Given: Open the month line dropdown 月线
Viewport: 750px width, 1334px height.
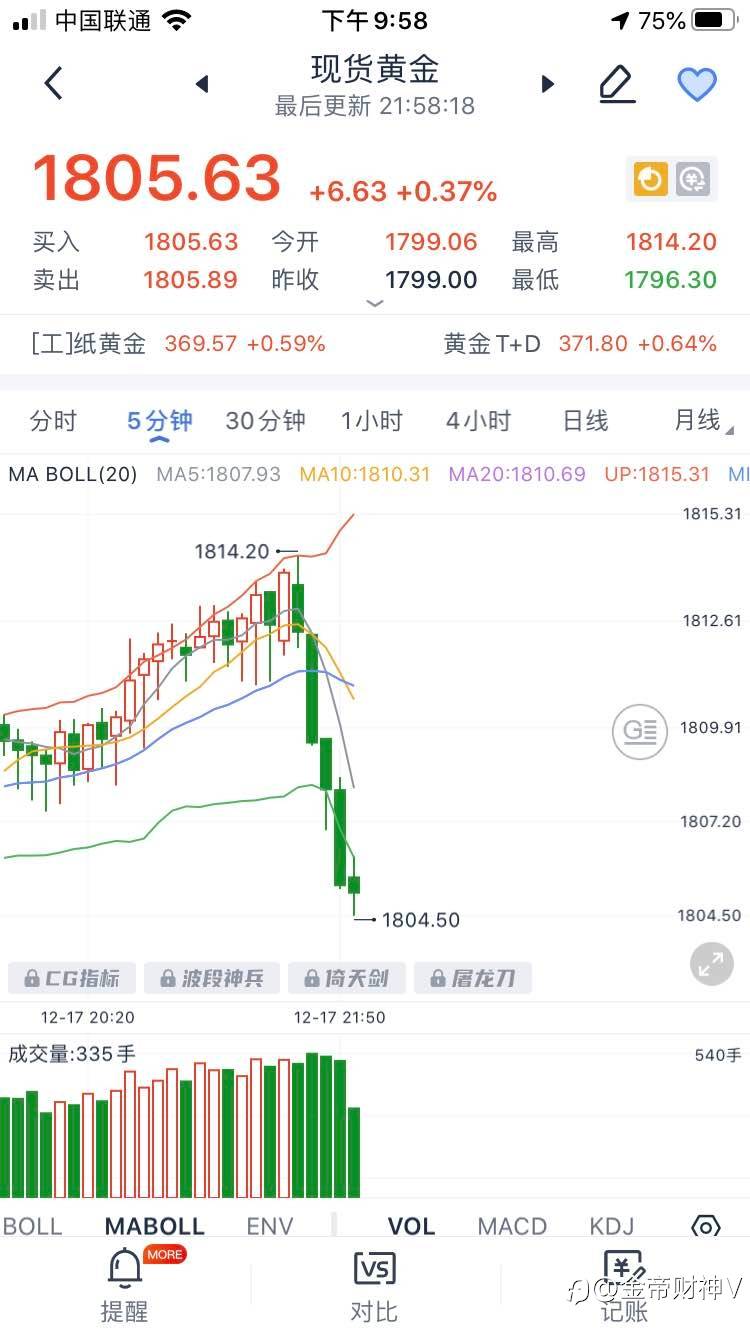Looking at the screenshot, I should [702, 421].
